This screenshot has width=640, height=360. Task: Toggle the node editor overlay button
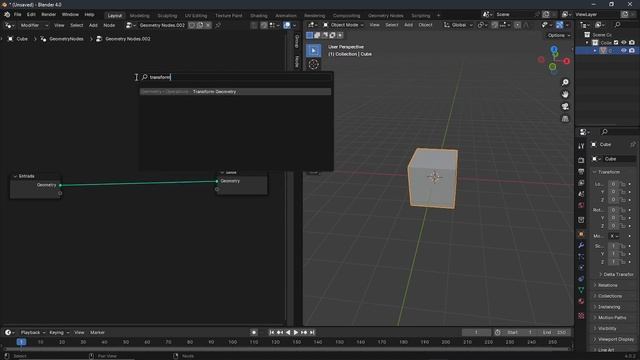[287, 25]
